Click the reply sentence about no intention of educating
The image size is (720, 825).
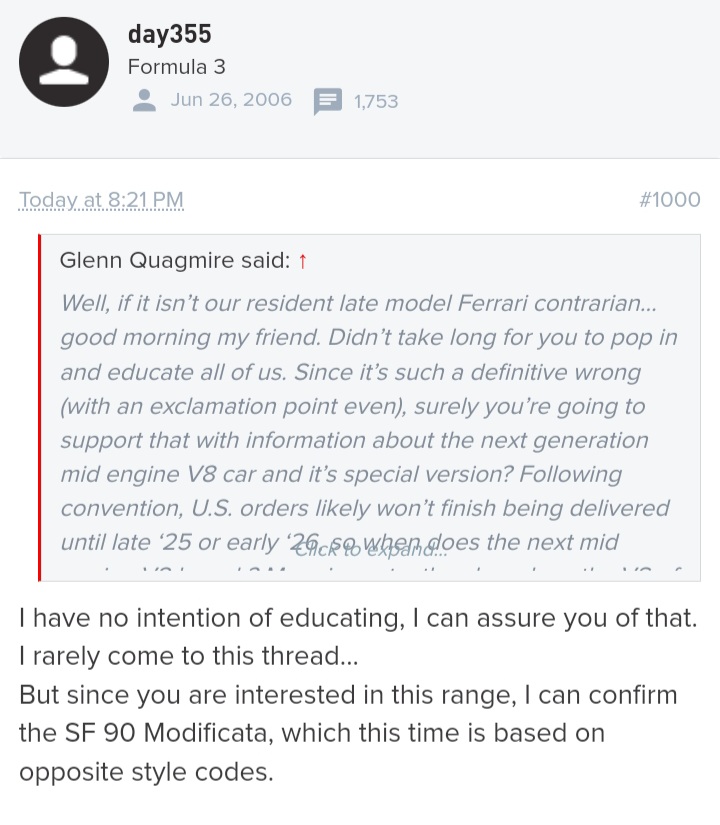[358, 618]
